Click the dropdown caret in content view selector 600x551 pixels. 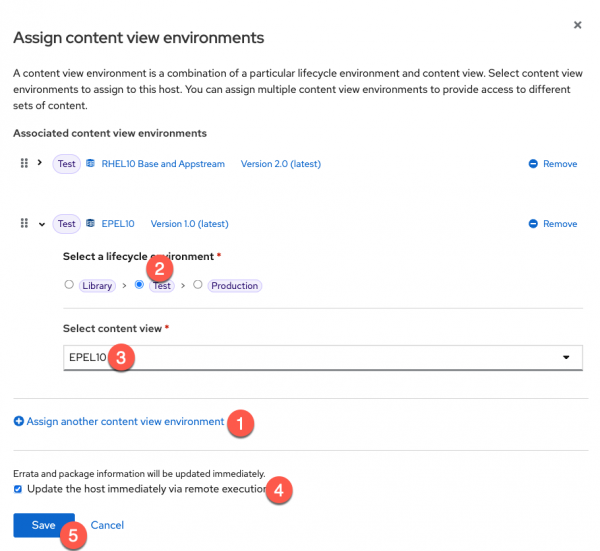(x=566, y=357)
